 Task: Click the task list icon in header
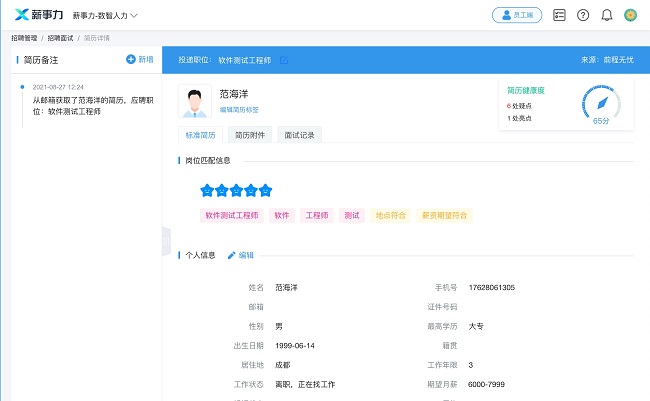tap(559, 15)
